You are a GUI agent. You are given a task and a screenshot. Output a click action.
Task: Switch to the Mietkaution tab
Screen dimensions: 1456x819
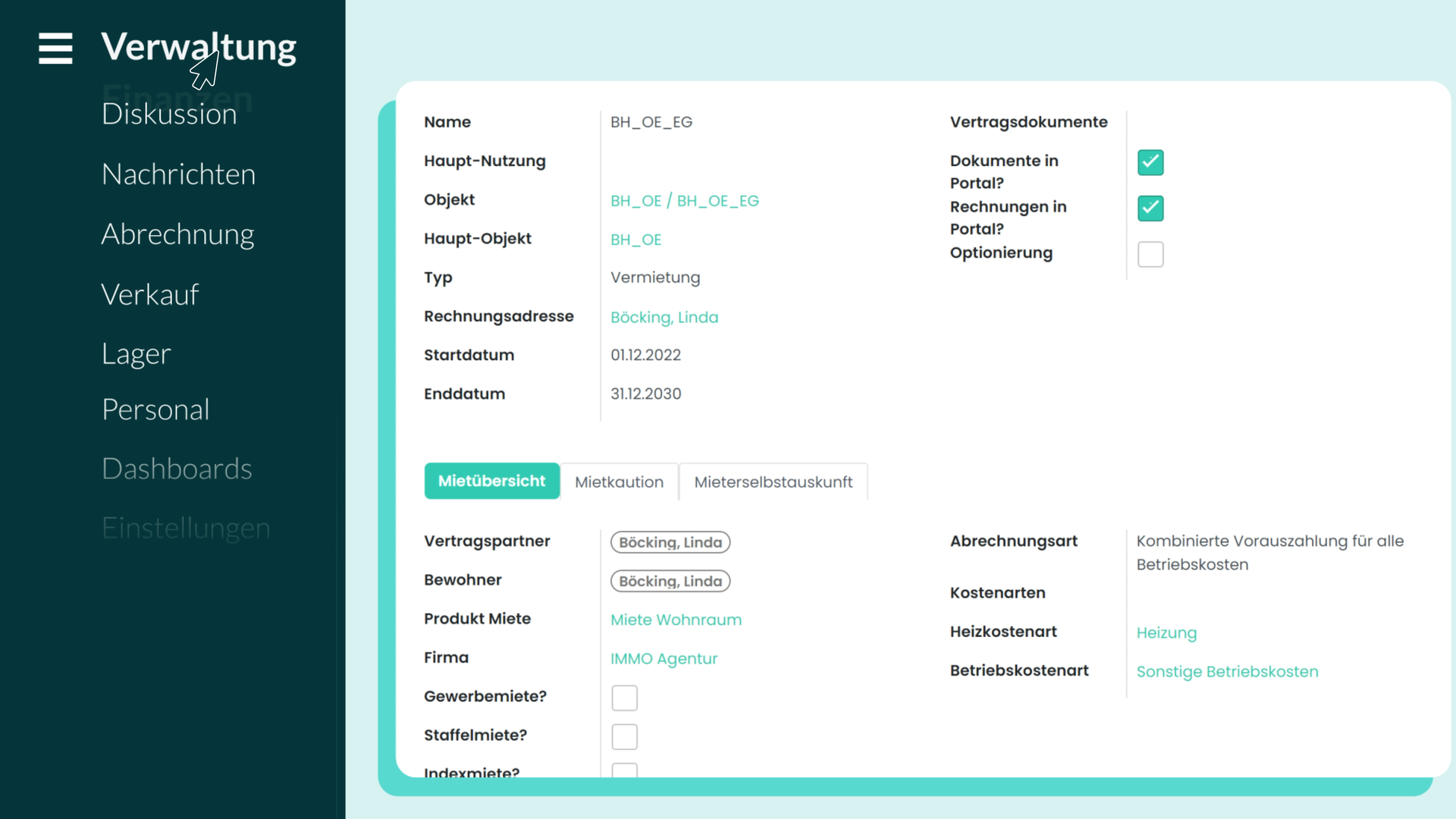619,482
